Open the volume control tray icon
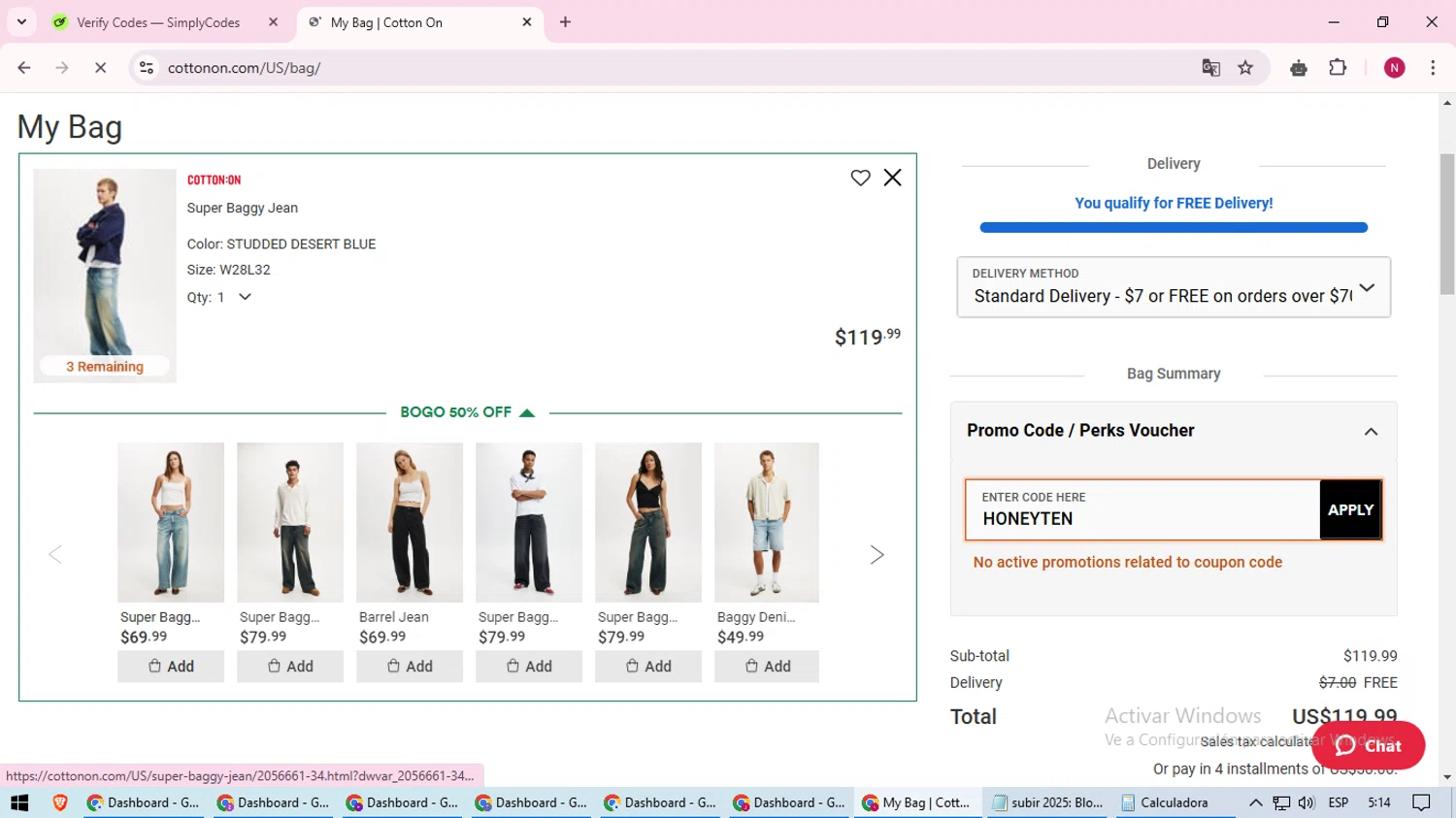 [x=1307, y=802]
